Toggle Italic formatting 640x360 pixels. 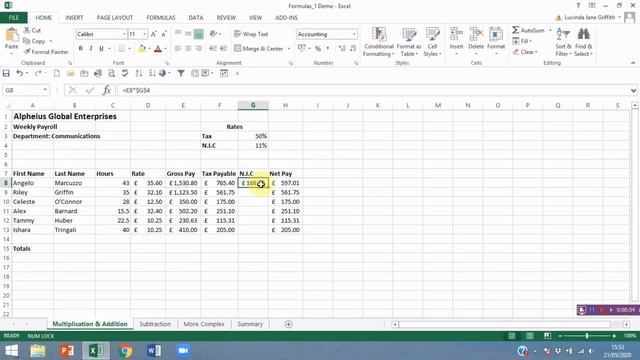point(91,49)
